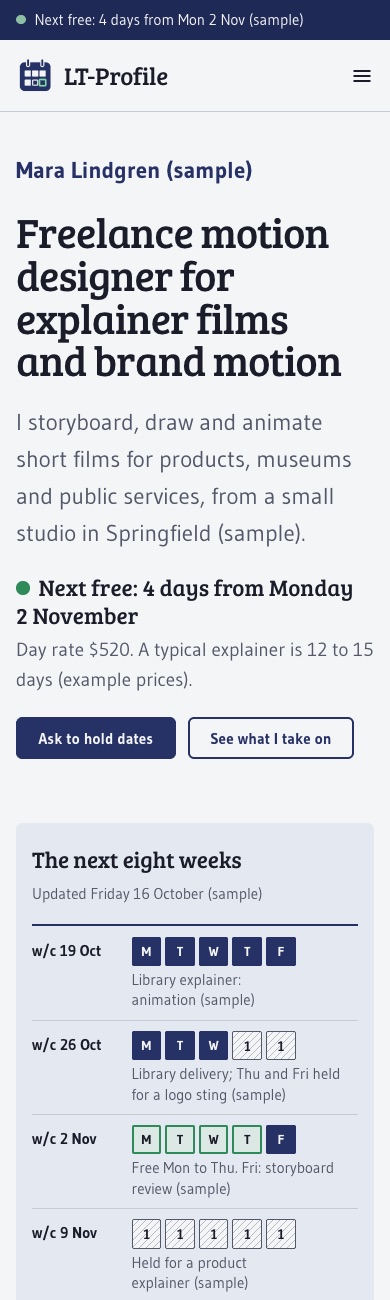Open See what I take on

click(x=271, y=739)
